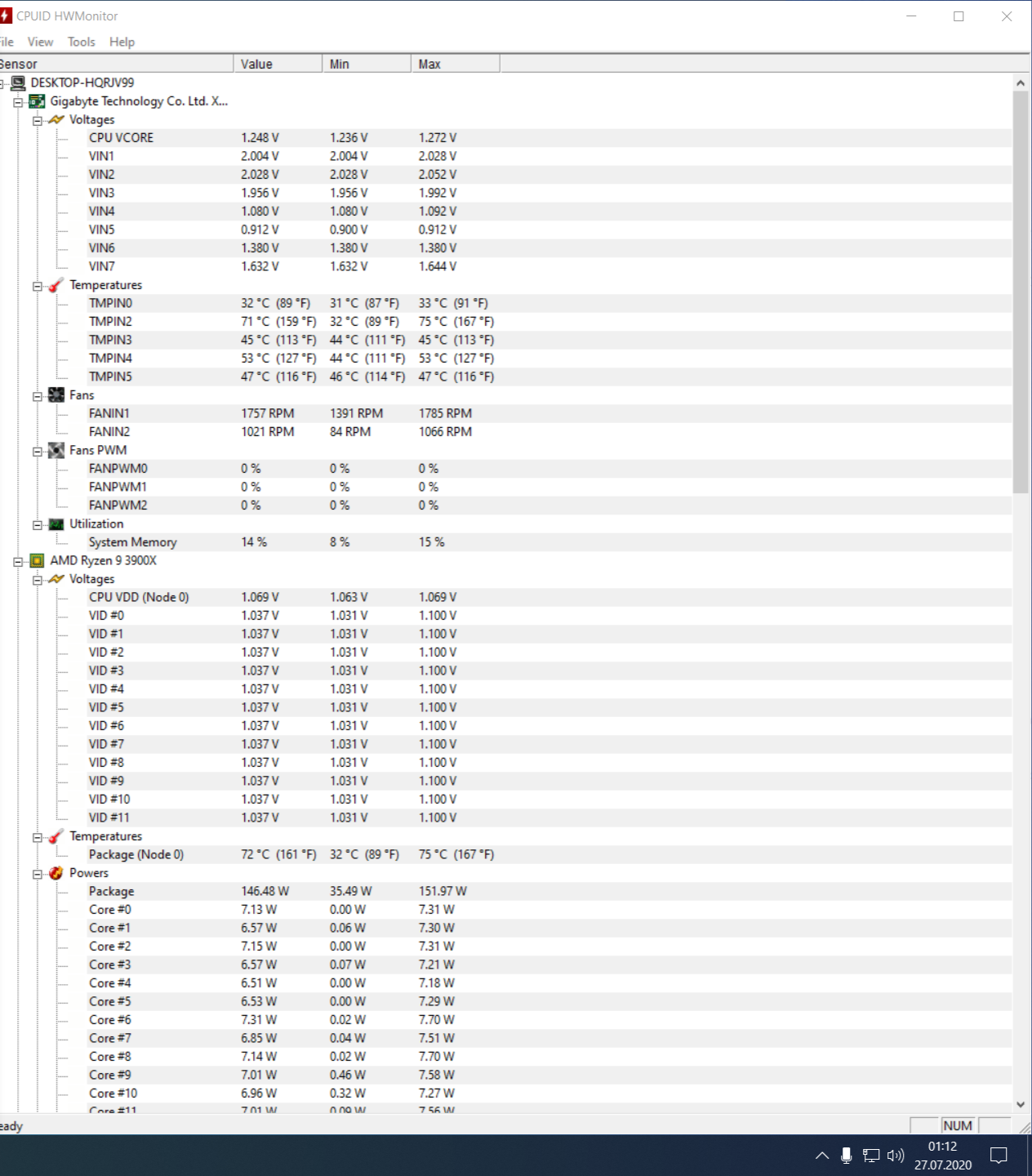The height and width of the screenshot is (1176, 1032).
Task: Click the Voltages icon under AMD Ryzen
Action: pyautogui.click(x=56, y=579)
